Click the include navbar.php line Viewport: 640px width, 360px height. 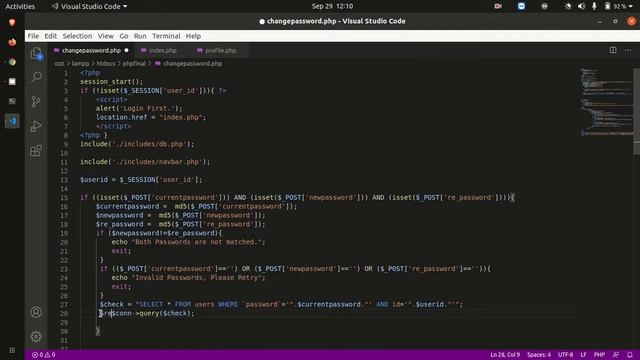[145, 162]
